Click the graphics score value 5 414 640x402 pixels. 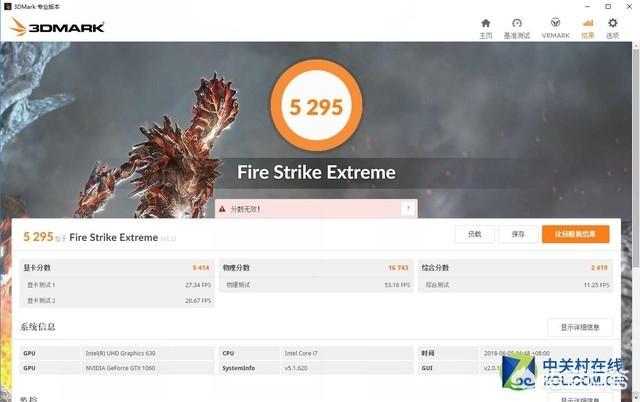click(x=201, y=268)
